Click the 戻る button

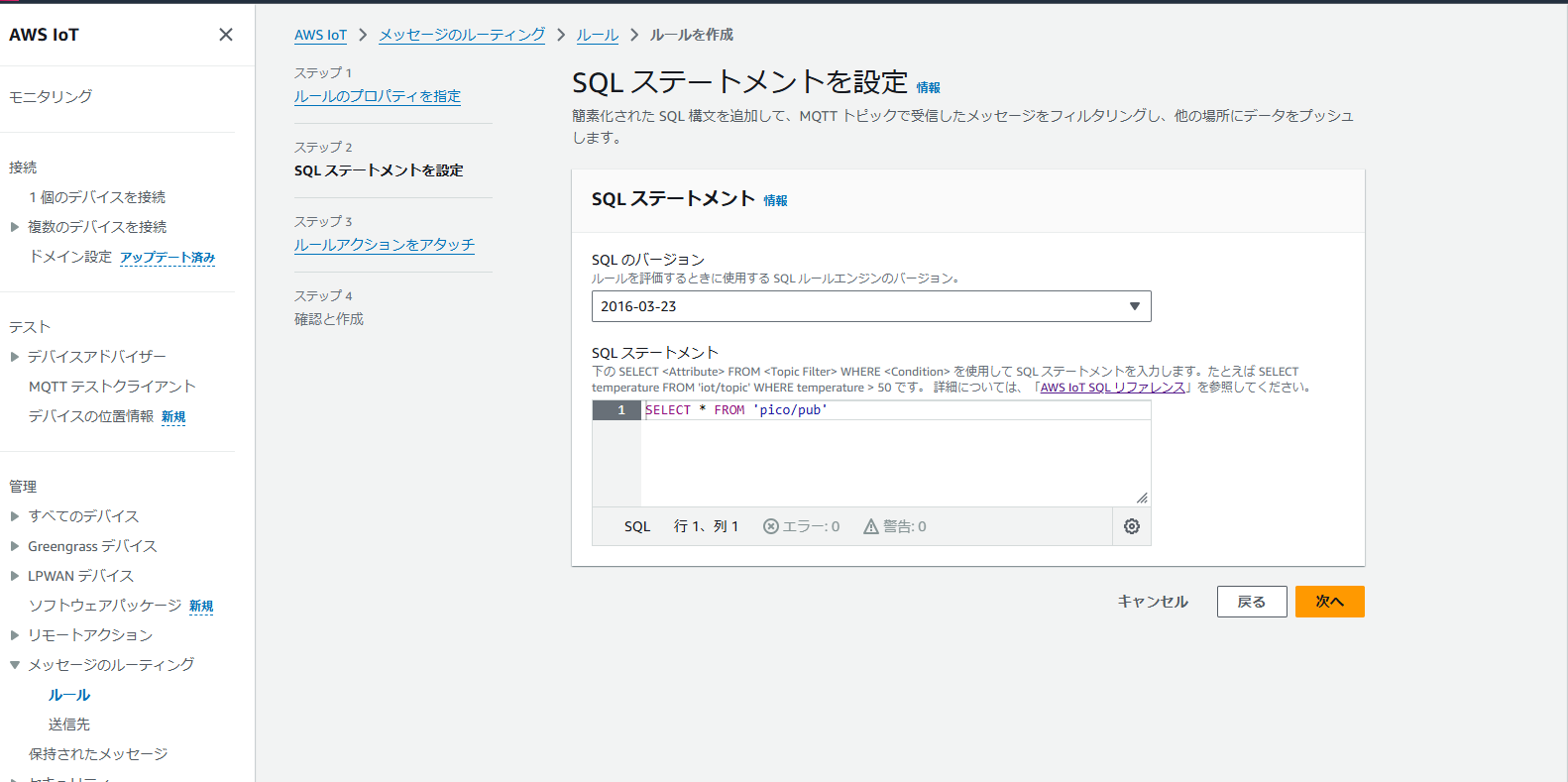click(1252, 602)
